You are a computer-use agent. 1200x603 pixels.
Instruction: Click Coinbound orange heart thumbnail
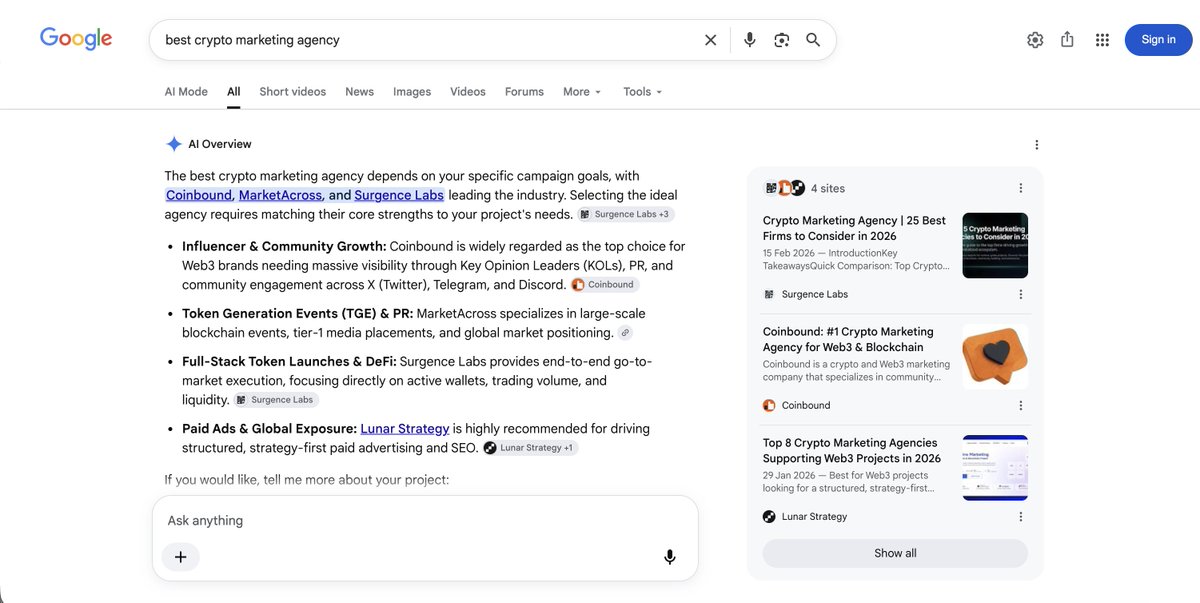click(x=995, y=356)
